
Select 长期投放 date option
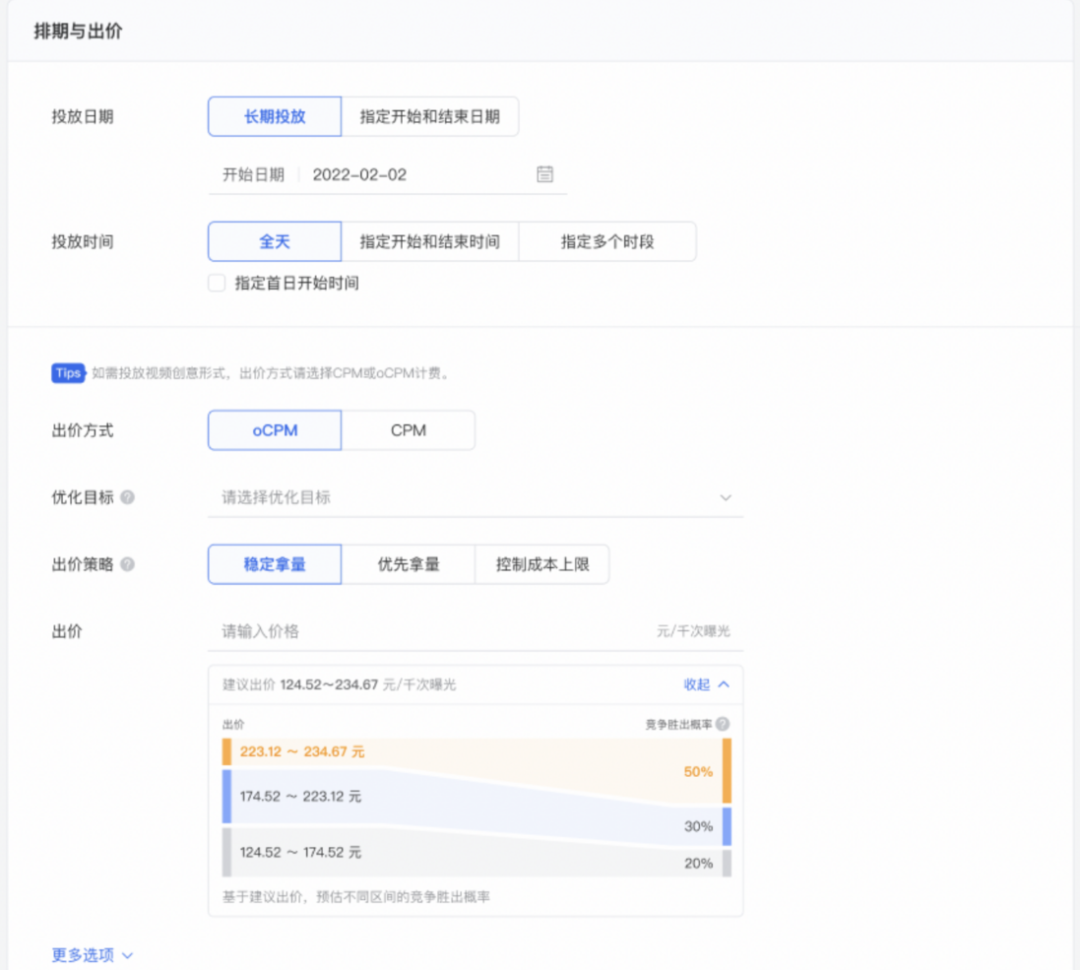click(275, 116)
